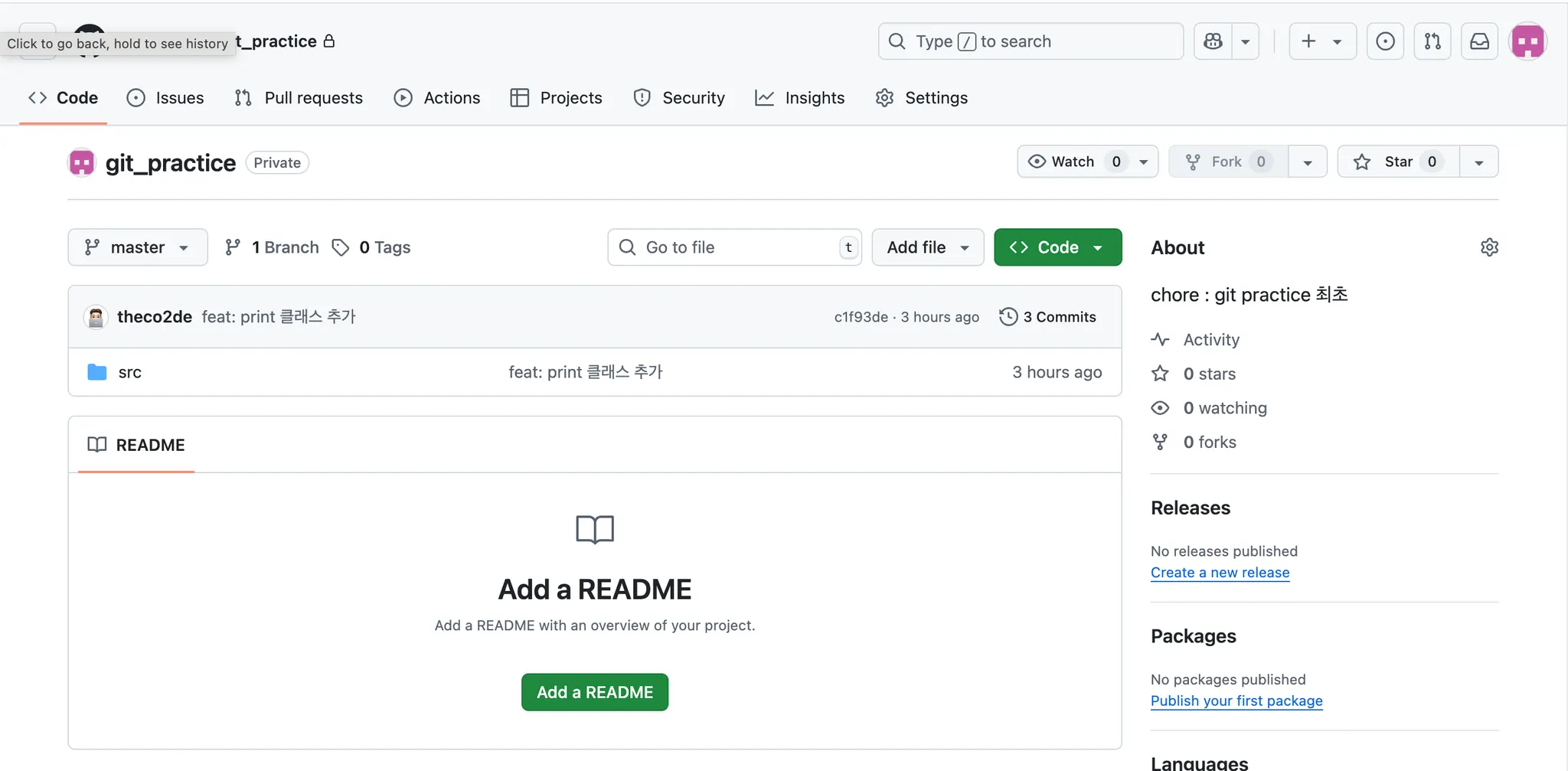Open the notifications inbox icon
The width and height of the screenshot is (1568, 771).
tap(1479, 41)
